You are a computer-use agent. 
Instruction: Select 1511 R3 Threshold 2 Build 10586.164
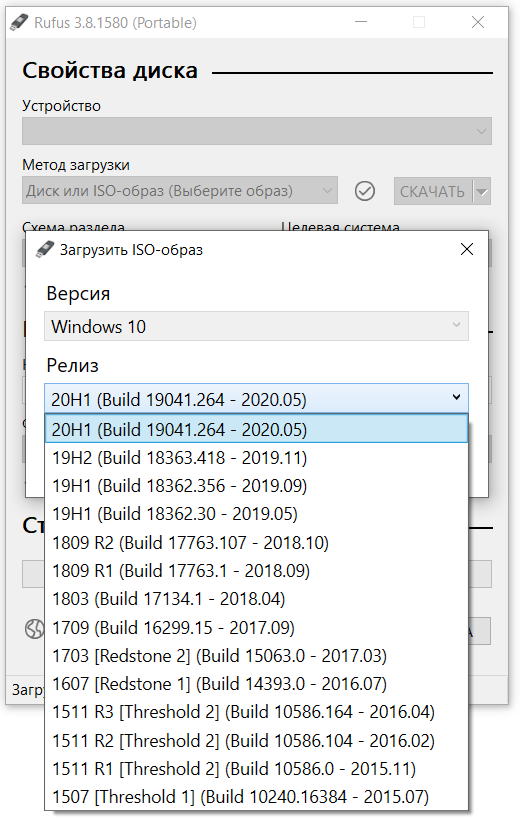(x=256, y=712)
